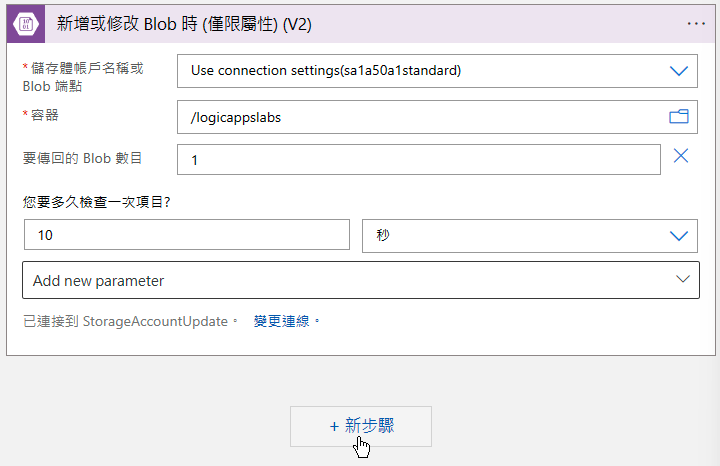Screen dimensions: 720x466
Task: Focus the Blob count field showing 1
Action: (x=419, y=160)
